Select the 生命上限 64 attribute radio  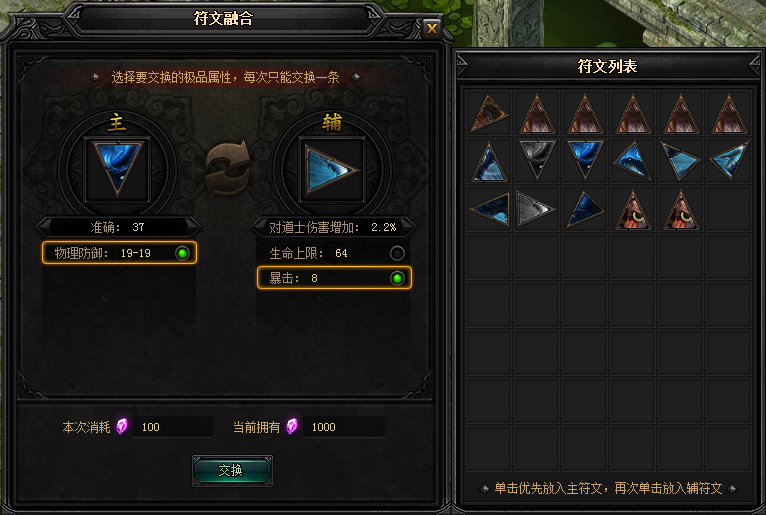tap(397, 253)
